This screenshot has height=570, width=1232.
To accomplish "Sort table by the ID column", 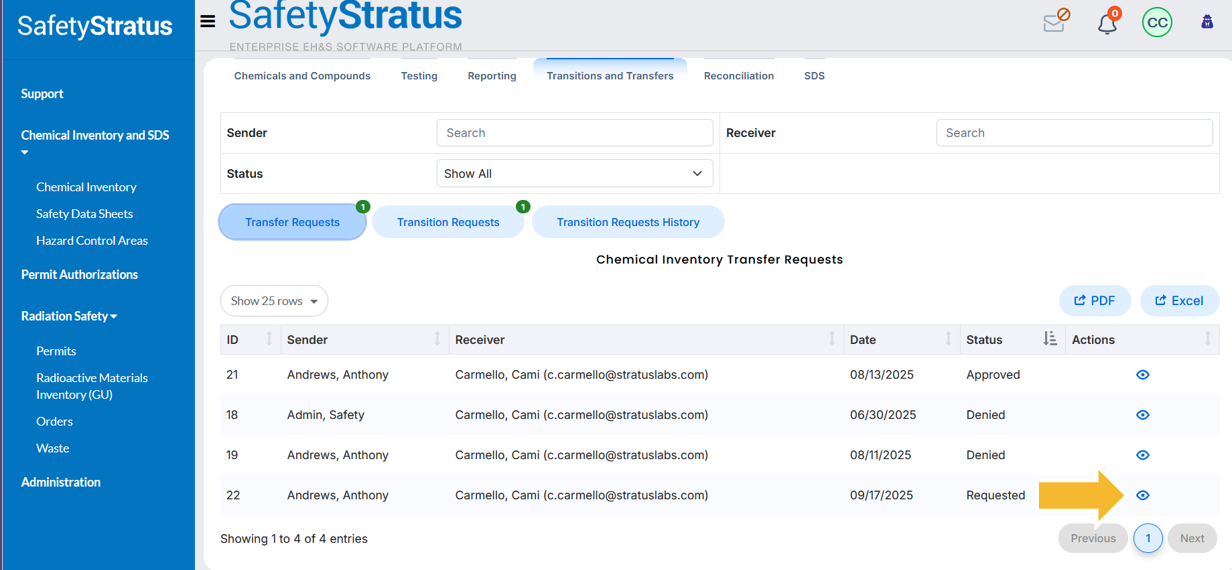I will 250,340.
